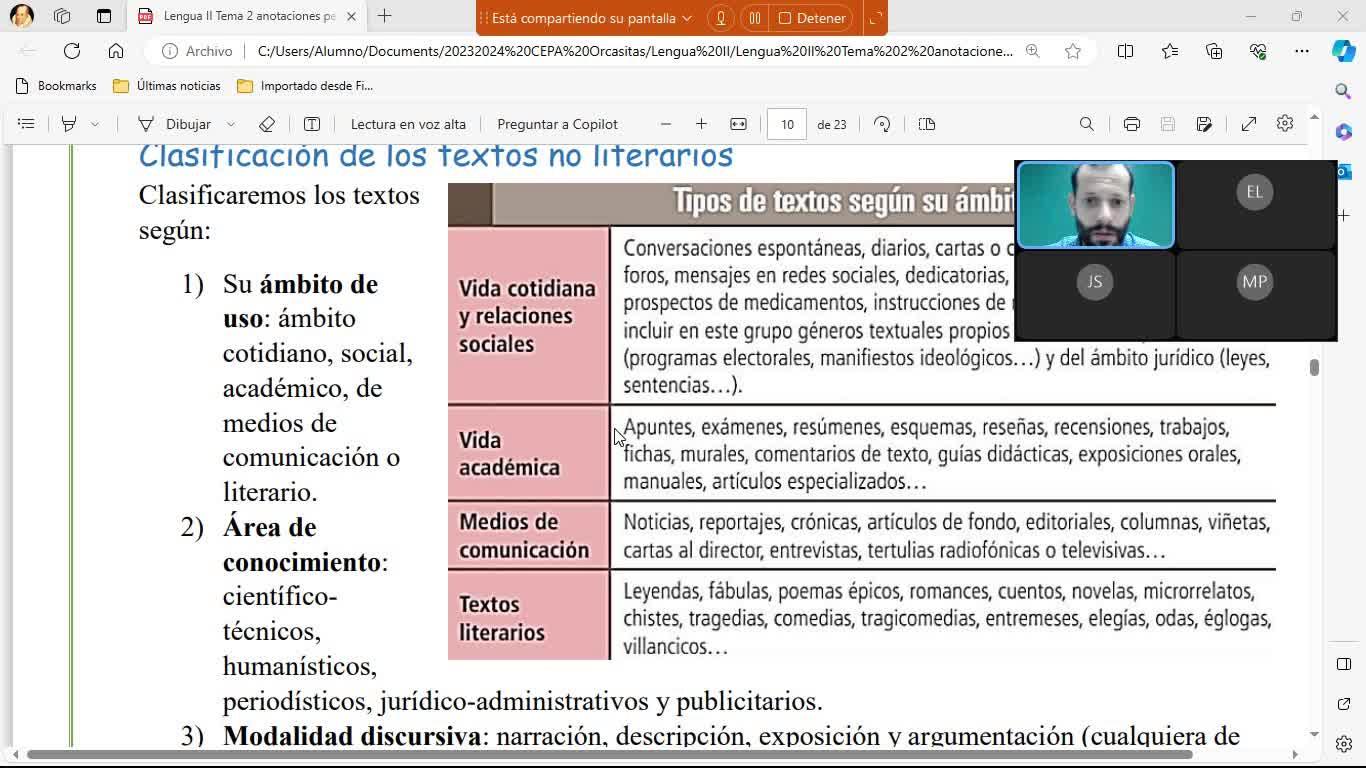Image resolution: width=1366 pixels, height=768 pixels.
Task: Open a new browser tab
Action: point(385,16)
